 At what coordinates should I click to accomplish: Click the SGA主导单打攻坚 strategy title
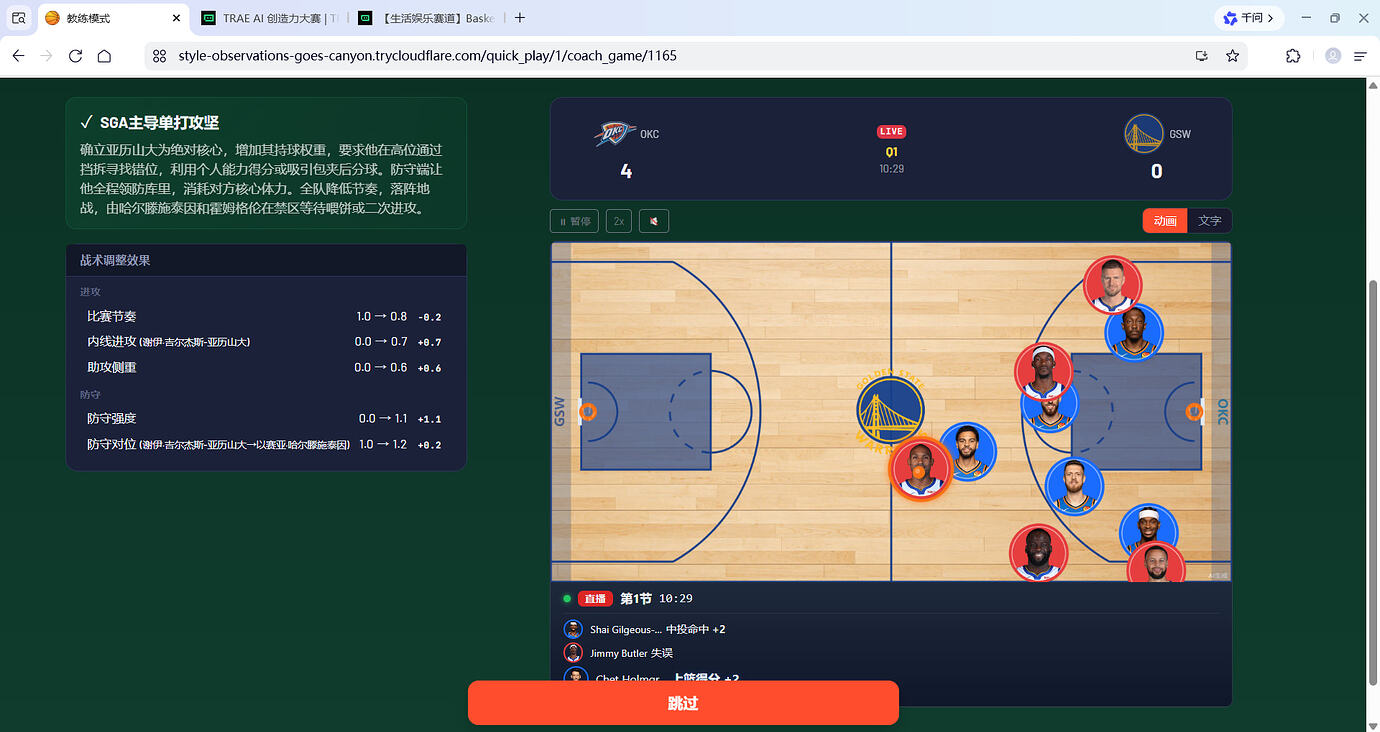tap(159, 123)
